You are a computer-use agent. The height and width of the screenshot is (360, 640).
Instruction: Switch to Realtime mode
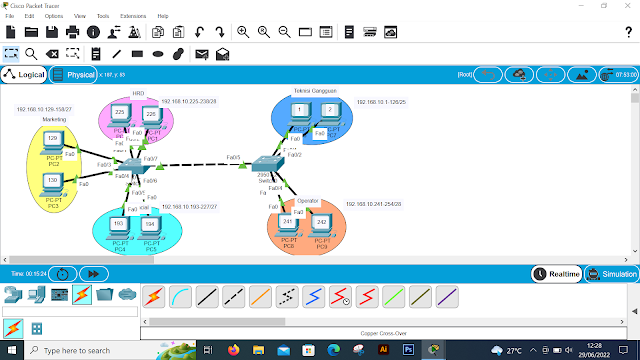pyautogui.click(x=557, y=274)
